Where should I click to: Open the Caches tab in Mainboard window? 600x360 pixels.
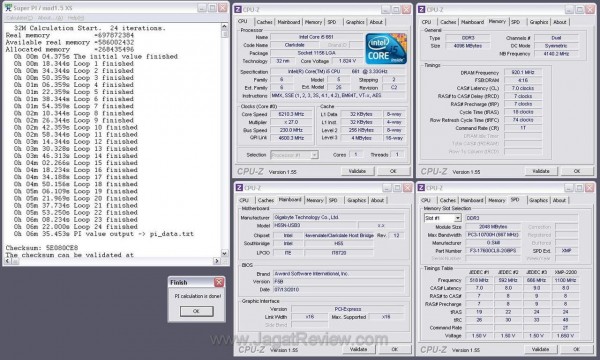tap(266, 200)
